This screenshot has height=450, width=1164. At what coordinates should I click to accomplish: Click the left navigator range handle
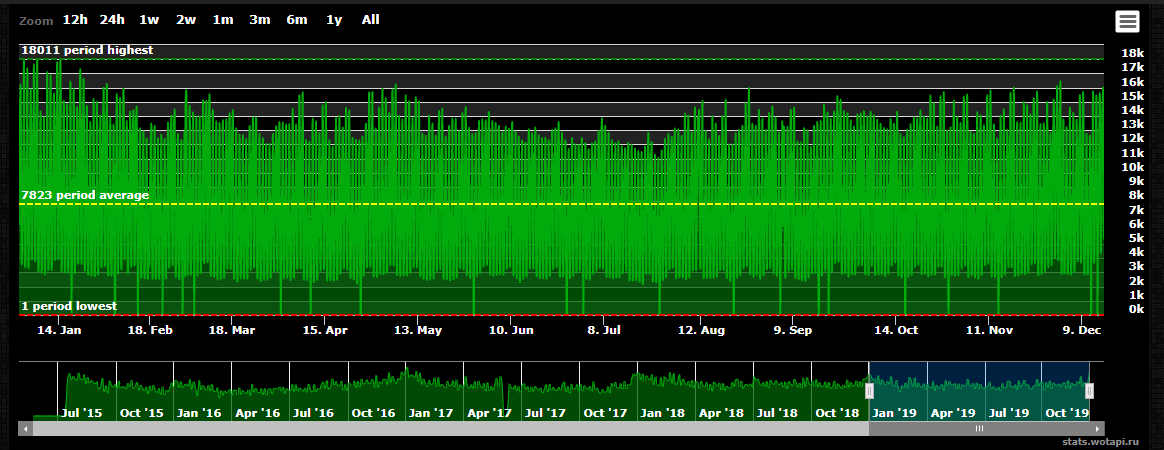tap(869, 391)
